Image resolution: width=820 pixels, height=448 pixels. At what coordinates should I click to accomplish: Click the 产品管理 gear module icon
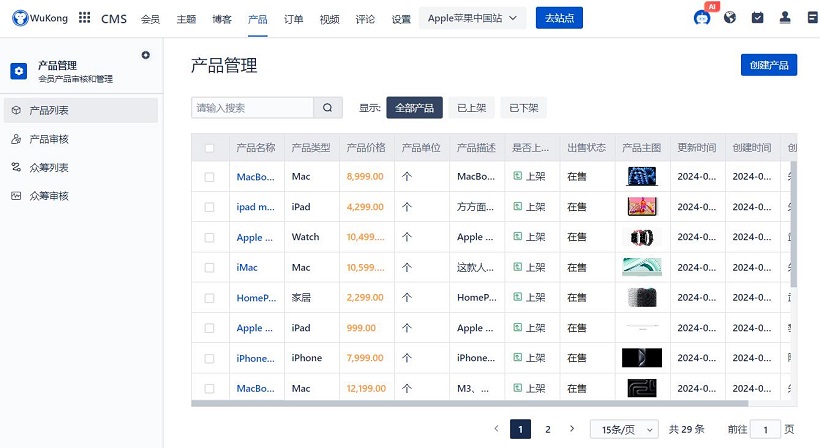click(x=19, y=71)
